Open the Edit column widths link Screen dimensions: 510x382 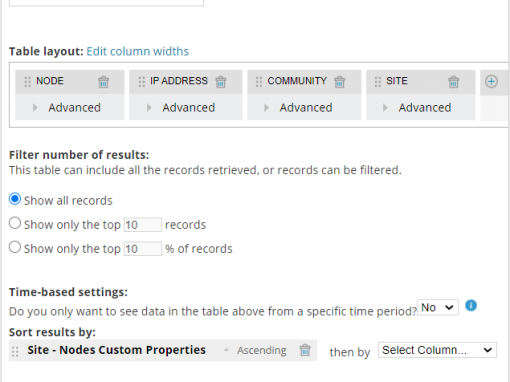tap(138, 51)
